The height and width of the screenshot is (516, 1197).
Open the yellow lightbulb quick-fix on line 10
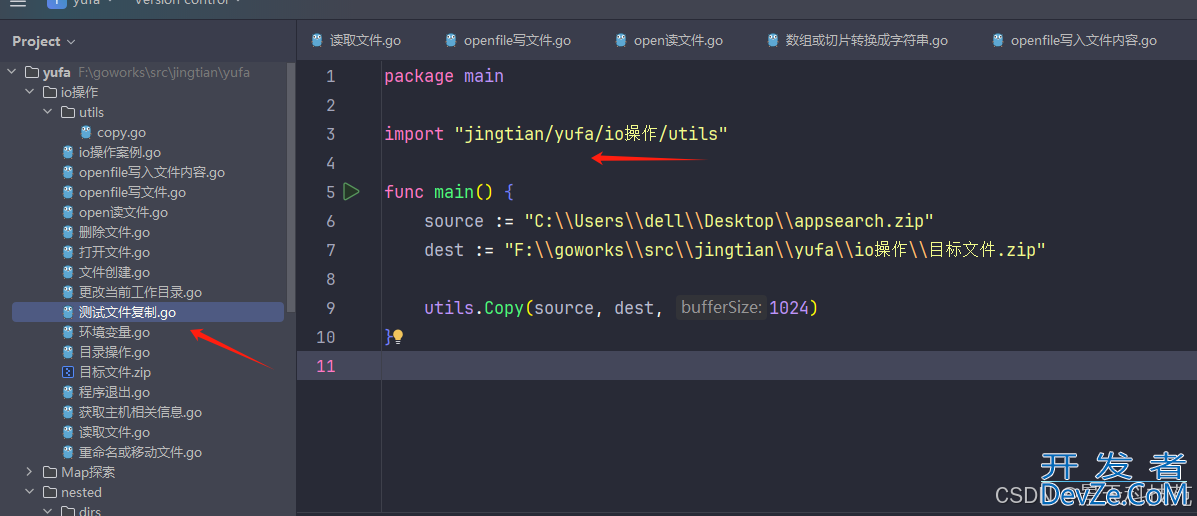point(397,337)
